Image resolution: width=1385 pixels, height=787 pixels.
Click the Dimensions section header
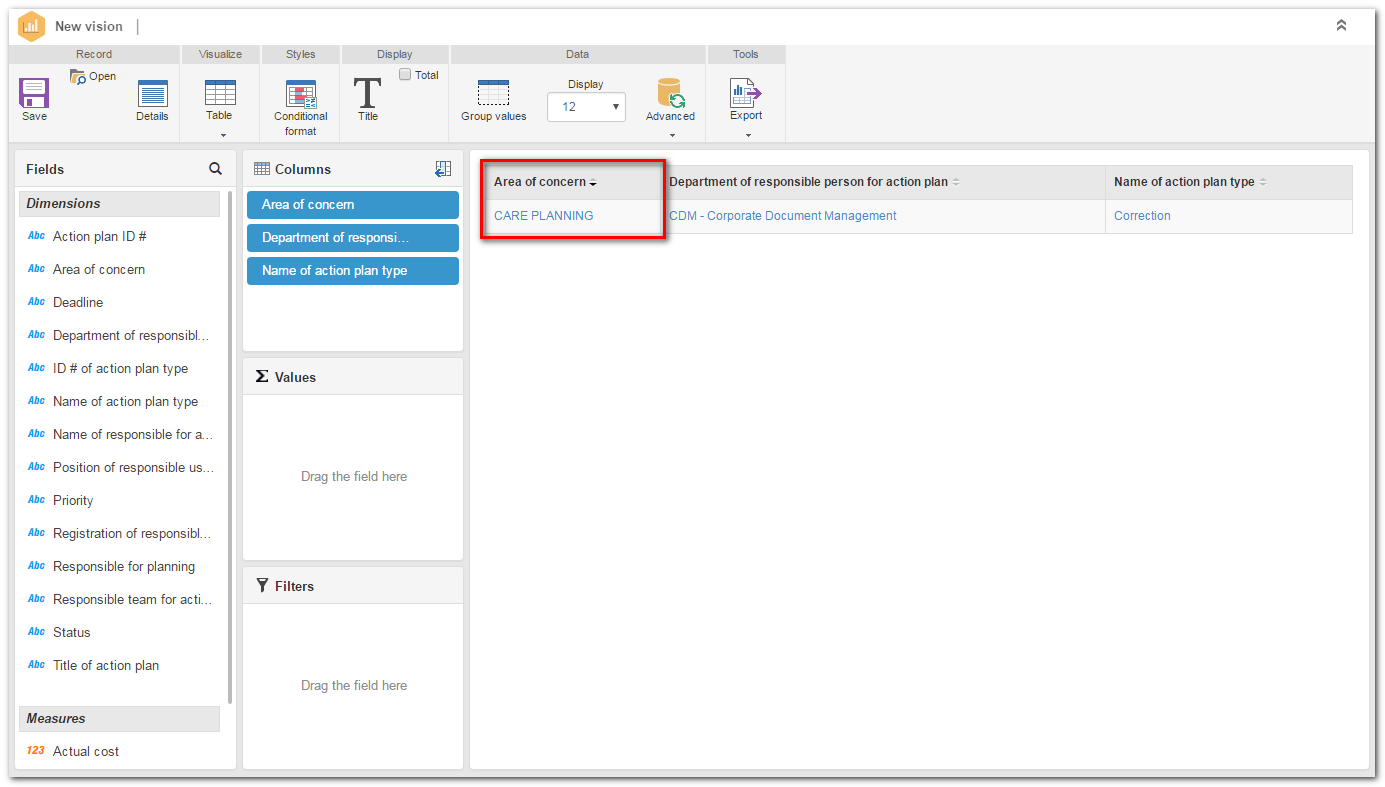tap(119, 204)
